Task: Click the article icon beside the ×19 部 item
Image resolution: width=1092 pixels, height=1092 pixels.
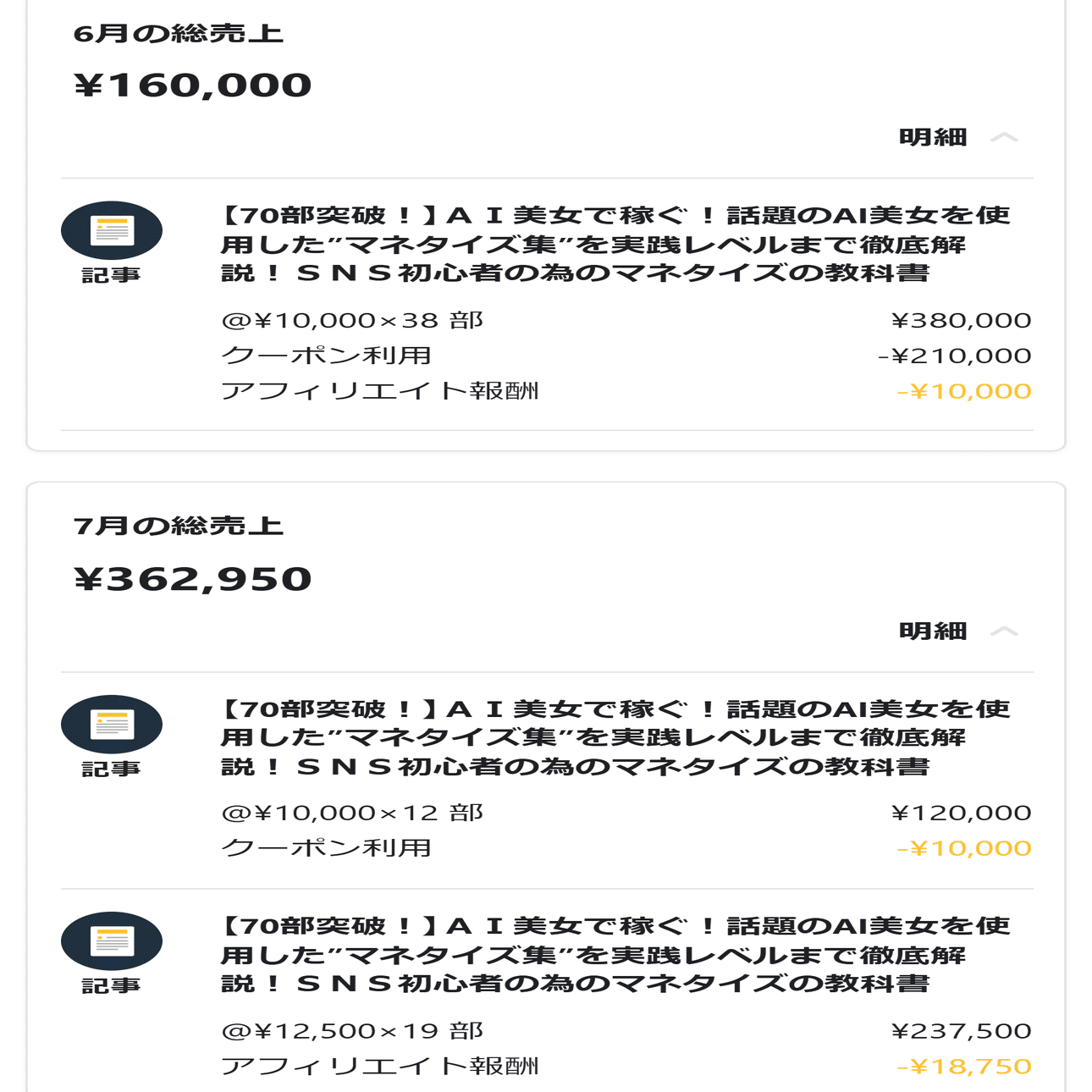Action: 111,940
